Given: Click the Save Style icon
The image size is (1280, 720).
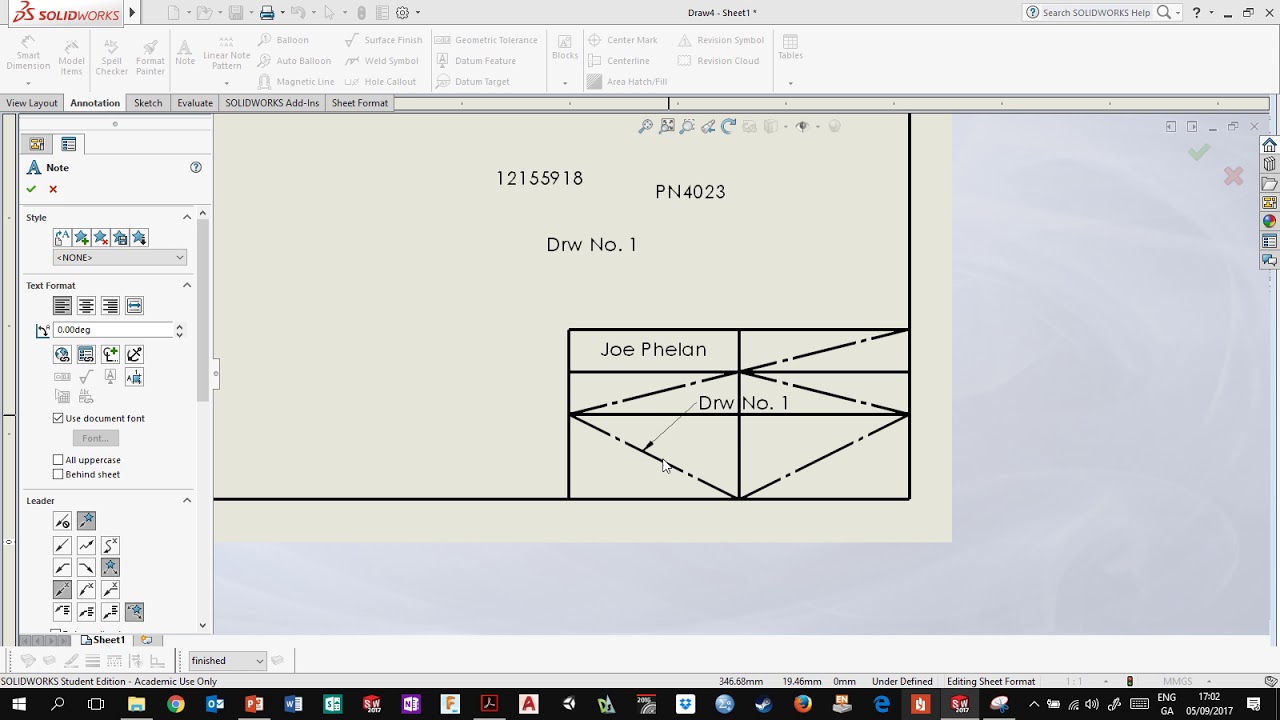Looking at the screenshot, I should 120,237.
